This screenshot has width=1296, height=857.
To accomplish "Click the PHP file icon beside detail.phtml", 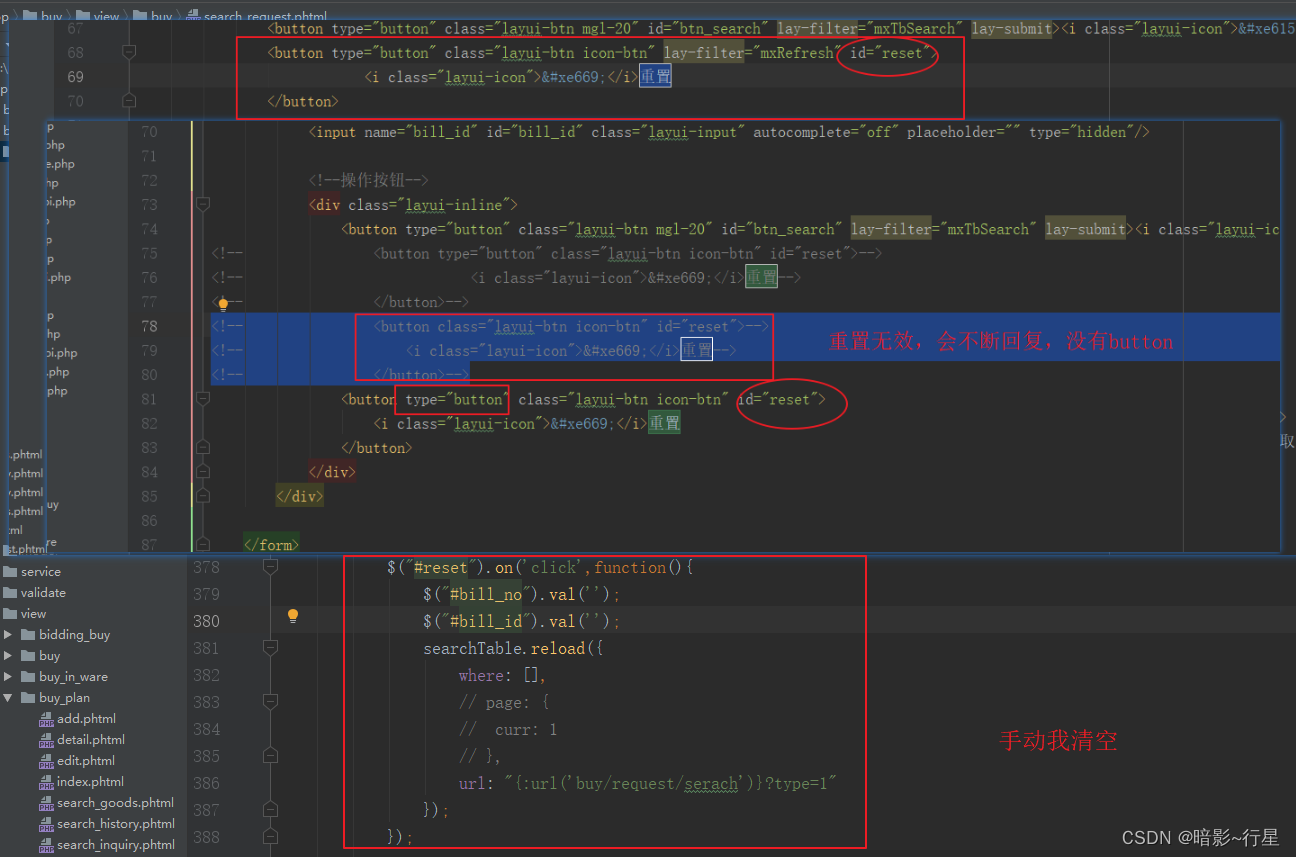I will (x=46, y=740).
